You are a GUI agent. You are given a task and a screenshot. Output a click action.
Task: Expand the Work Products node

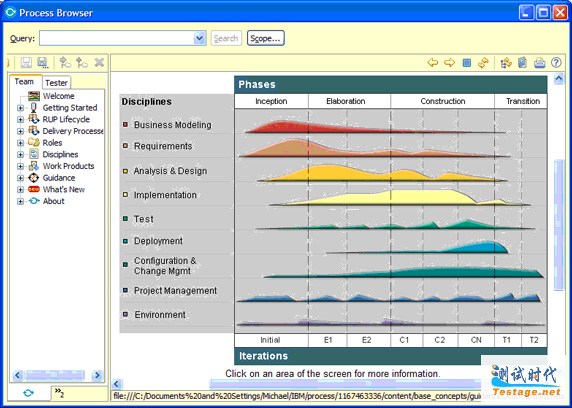pos(20,166)
